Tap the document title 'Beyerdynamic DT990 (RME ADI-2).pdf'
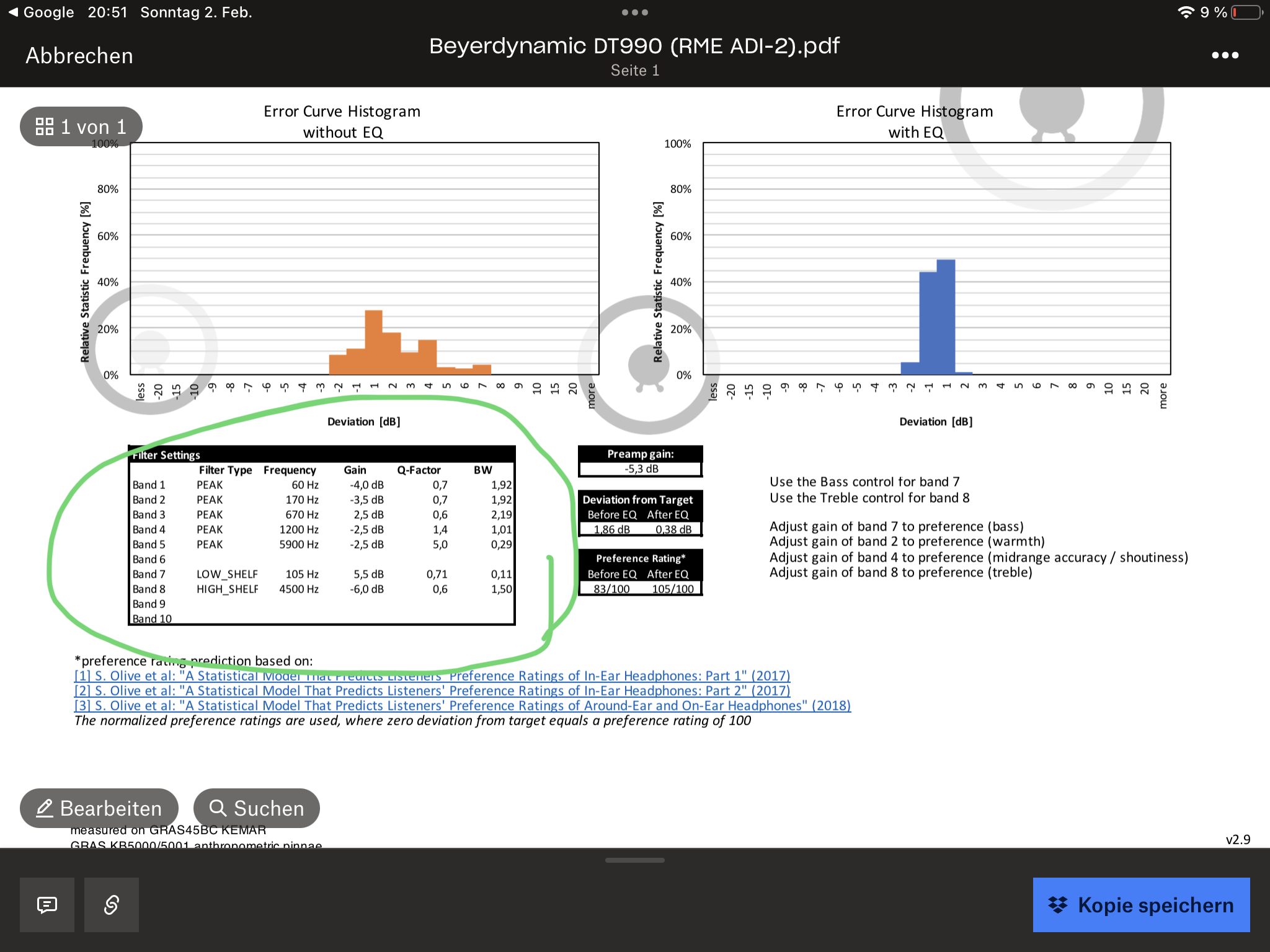This screenshot has width=1270, height=952. point(634,46)
